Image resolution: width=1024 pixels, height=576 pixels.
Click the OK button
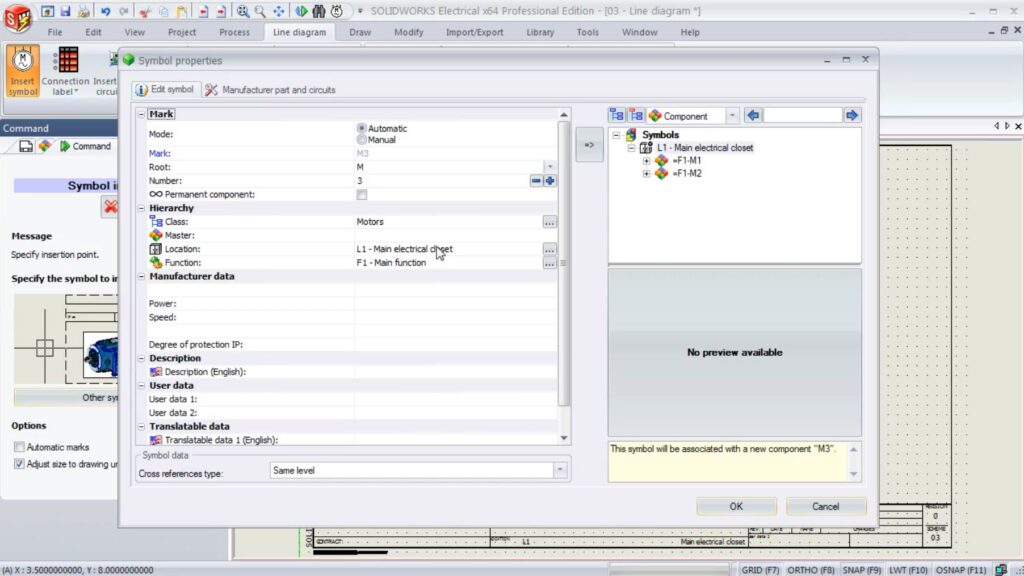[736, 507]
